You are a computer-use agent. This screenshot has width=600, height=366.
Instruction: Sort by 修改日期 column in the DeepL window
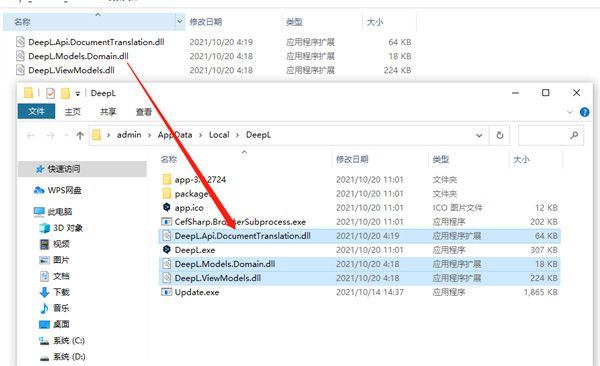coord(352,159)
